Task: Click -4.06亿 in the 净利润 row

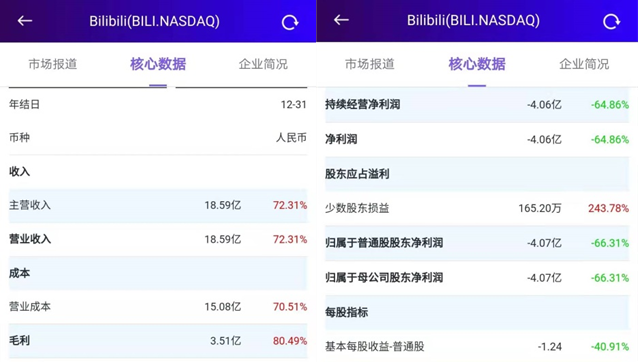Action: pos(544,140)
